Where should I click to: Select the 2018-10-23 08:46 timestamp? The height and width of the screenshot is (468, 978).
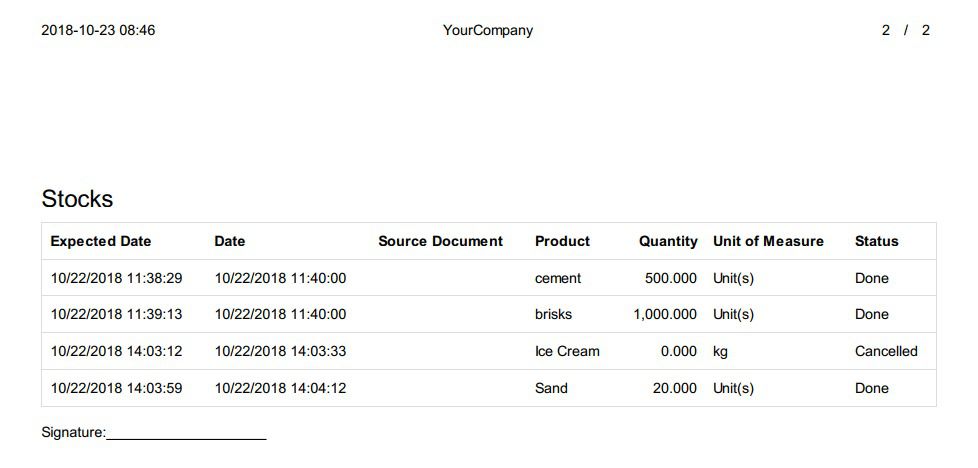pyautogui.click(x=99, y=30)
